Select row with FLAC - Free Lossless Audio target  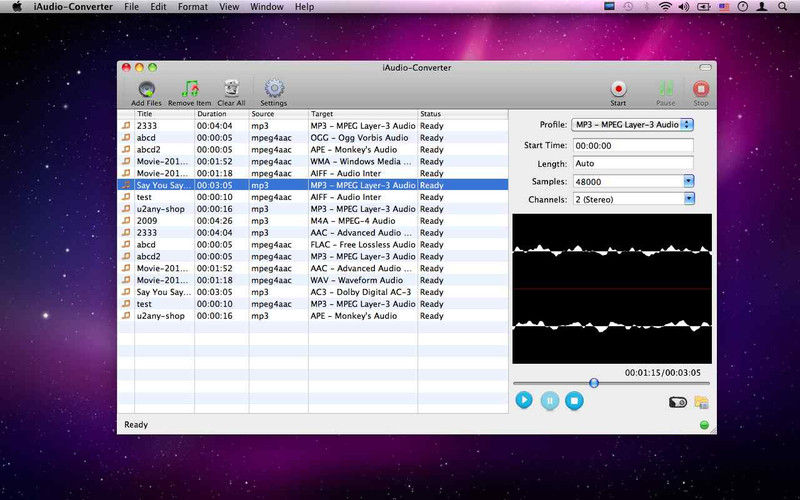click(313, 244)
